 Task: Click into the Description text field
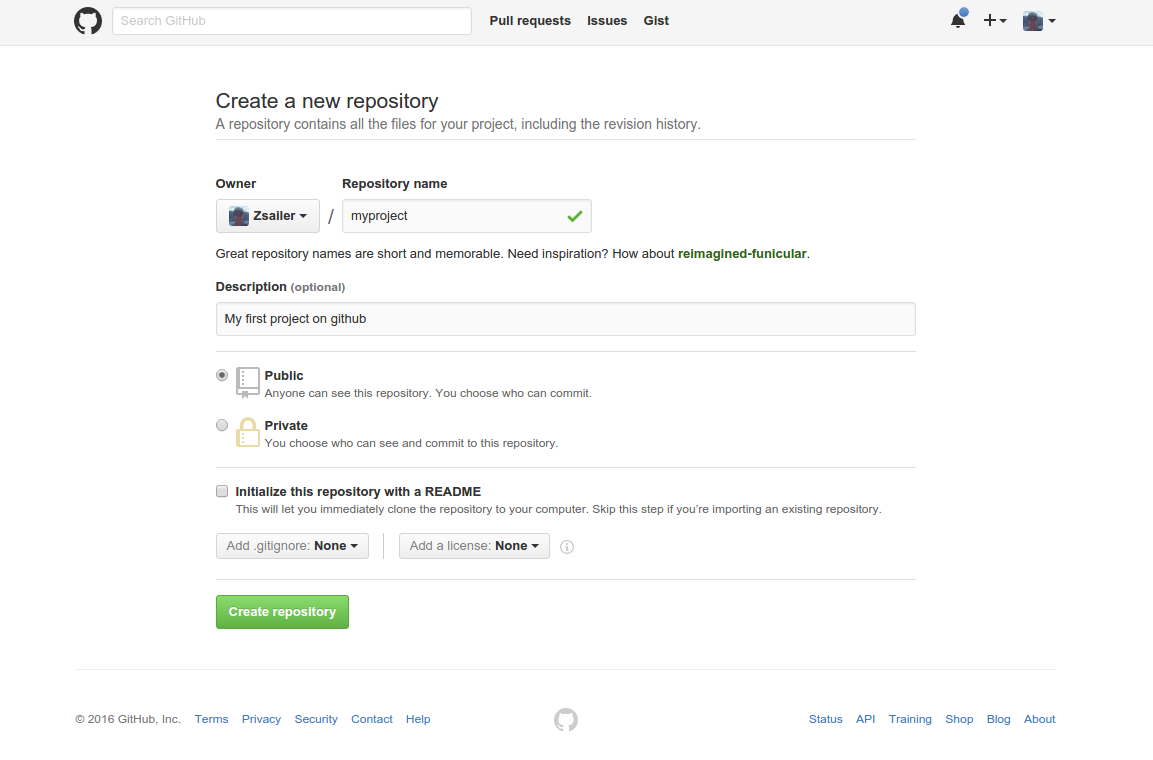pyautogui.click(x=565, y=319)
